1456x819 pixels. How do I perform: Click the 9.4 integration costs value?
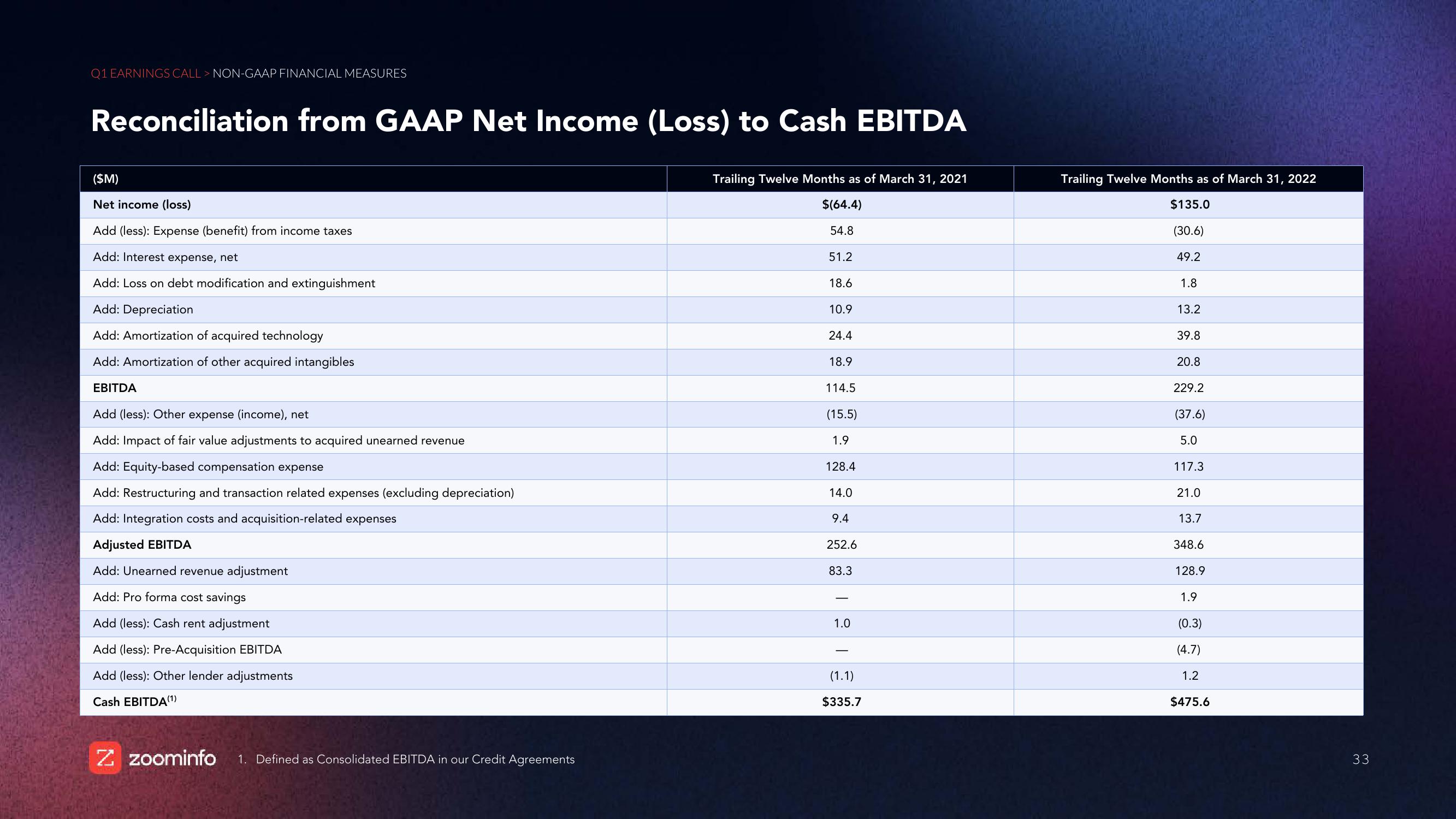(x=841, y=519)
